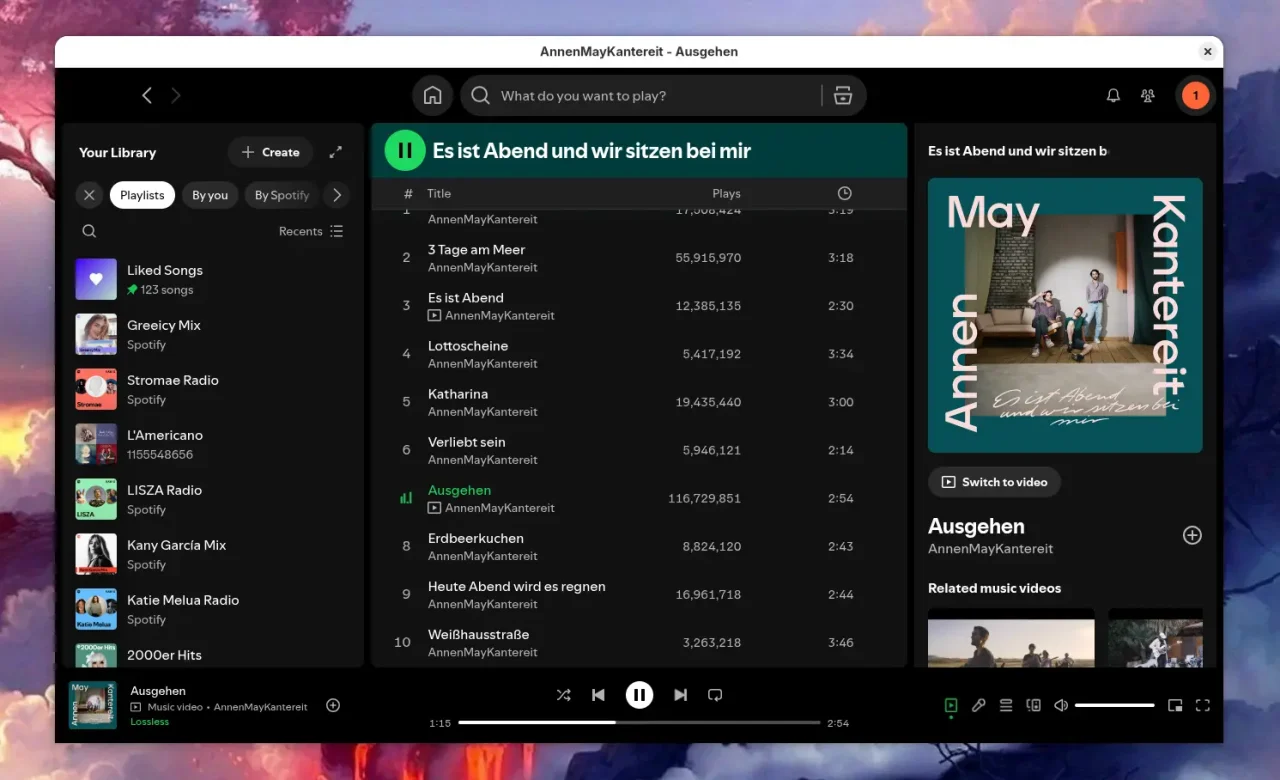Mute the volume

pos(1061,705)
